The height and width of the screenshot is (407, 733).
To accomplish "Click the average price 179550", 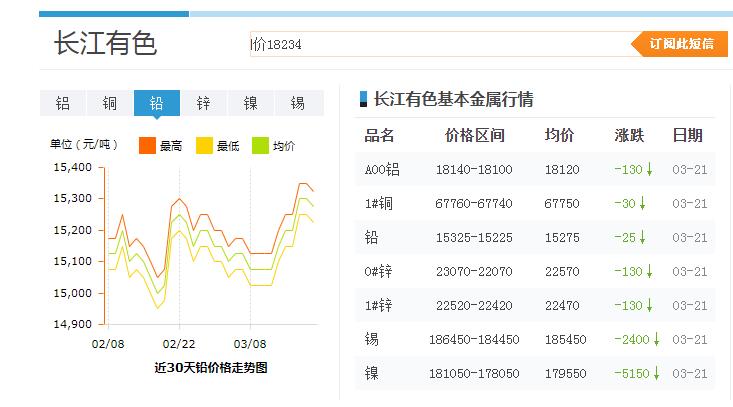I will tap(566, 374).
